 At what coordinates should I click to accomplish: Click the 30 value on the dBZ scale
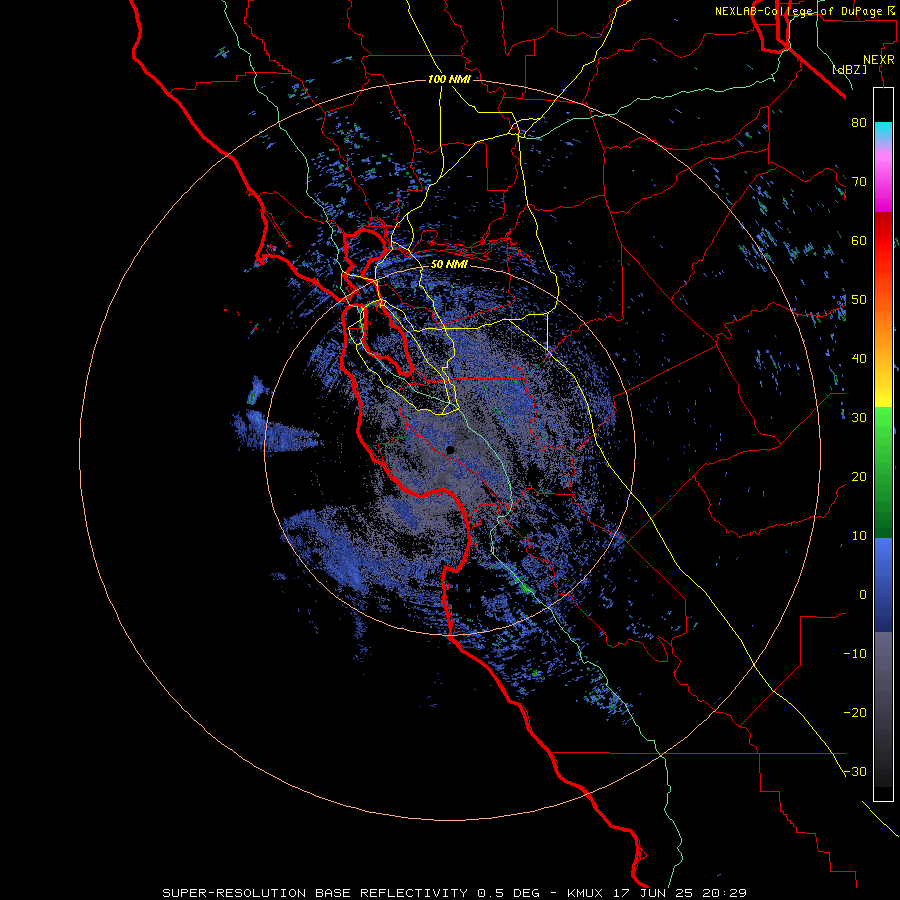pyautogui.click(x=859, y=417)
